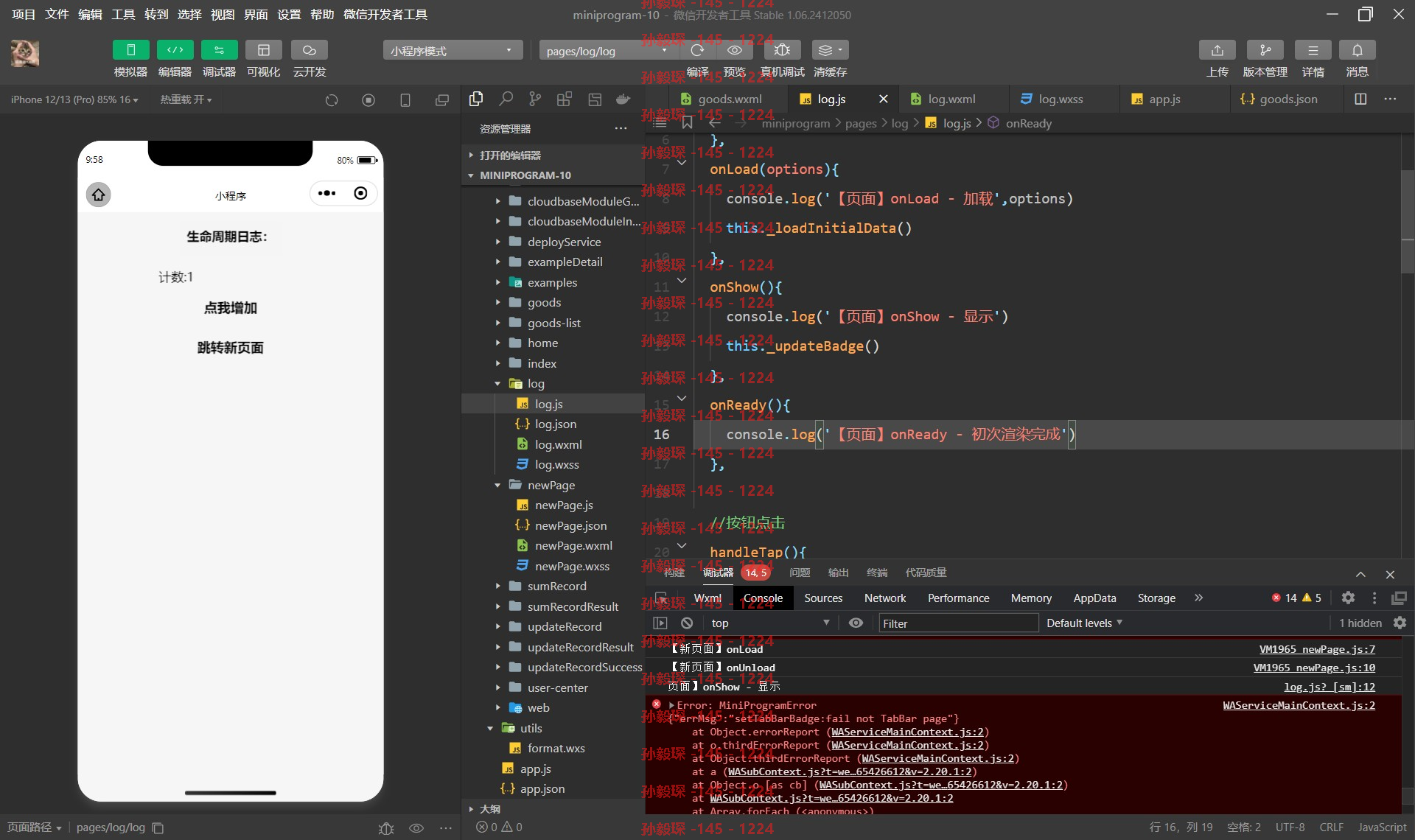Screen dimensions: 1415x840
Task: Open the extensions blocks icon
Action: click(x=565, y=99)
